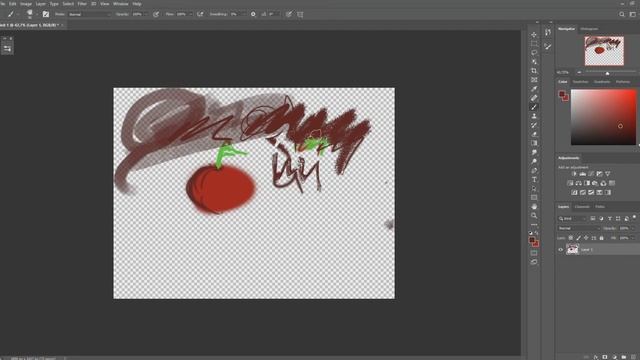Image resolution: width=640 pixels, height=360 pixels.
Task: Open the Filter menu
Action: (82, 4)
